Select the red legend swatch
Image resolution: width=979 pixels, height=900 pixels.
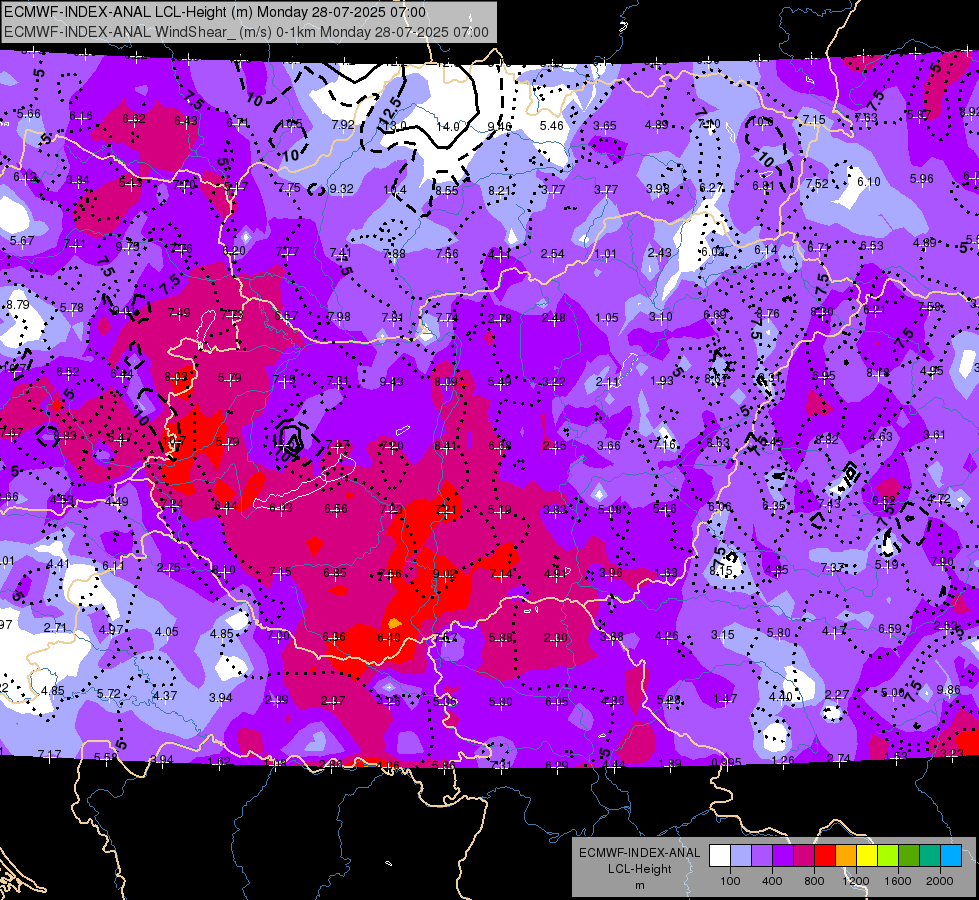tap(825, 856)
